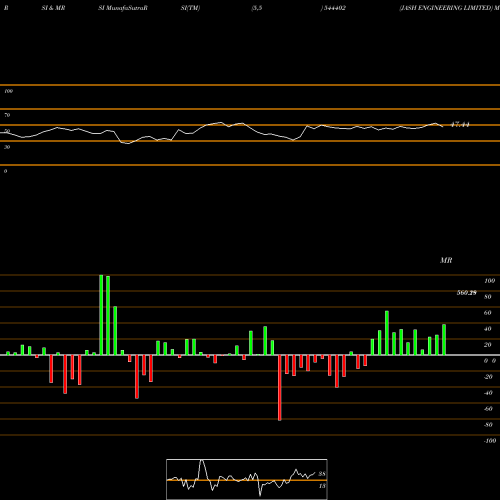Click the 15 value in mini chart

click(322, 486)
